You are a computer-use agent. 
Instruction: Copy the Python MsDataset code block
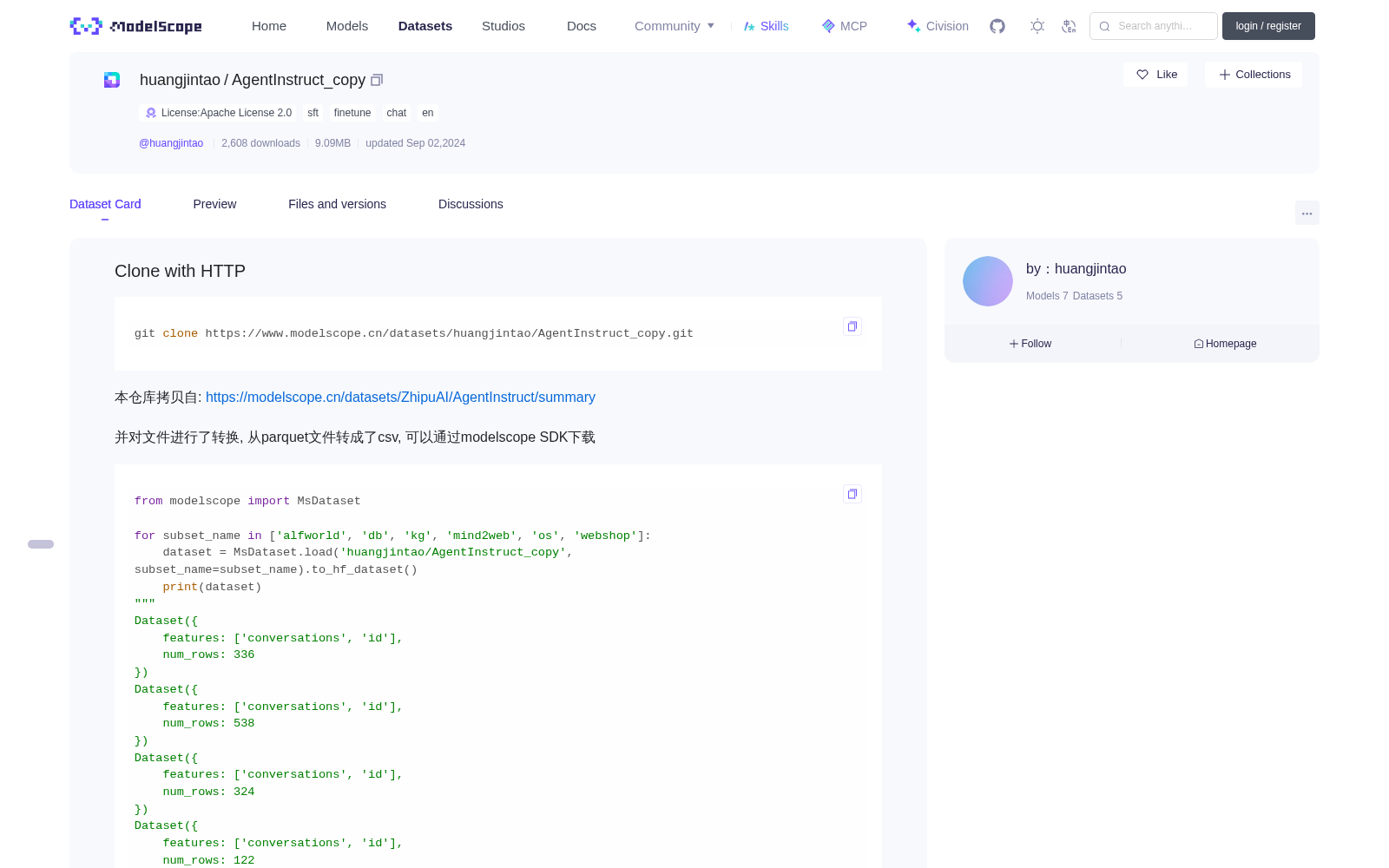pyautogui.click(x=852, y=494)
